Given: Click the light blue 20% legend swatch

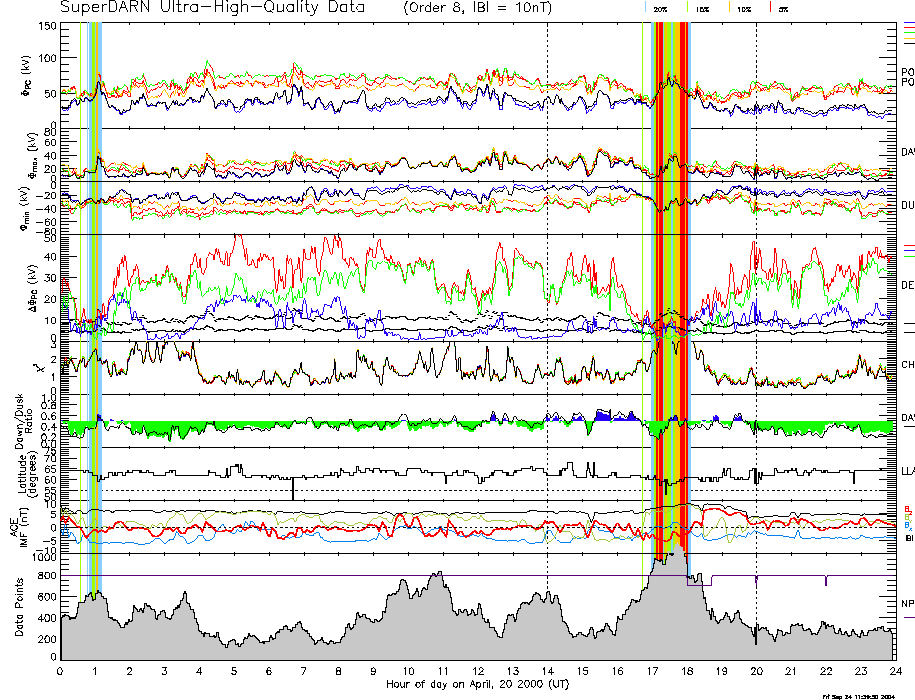Looking at the screenshot, I should click(645, 8).
